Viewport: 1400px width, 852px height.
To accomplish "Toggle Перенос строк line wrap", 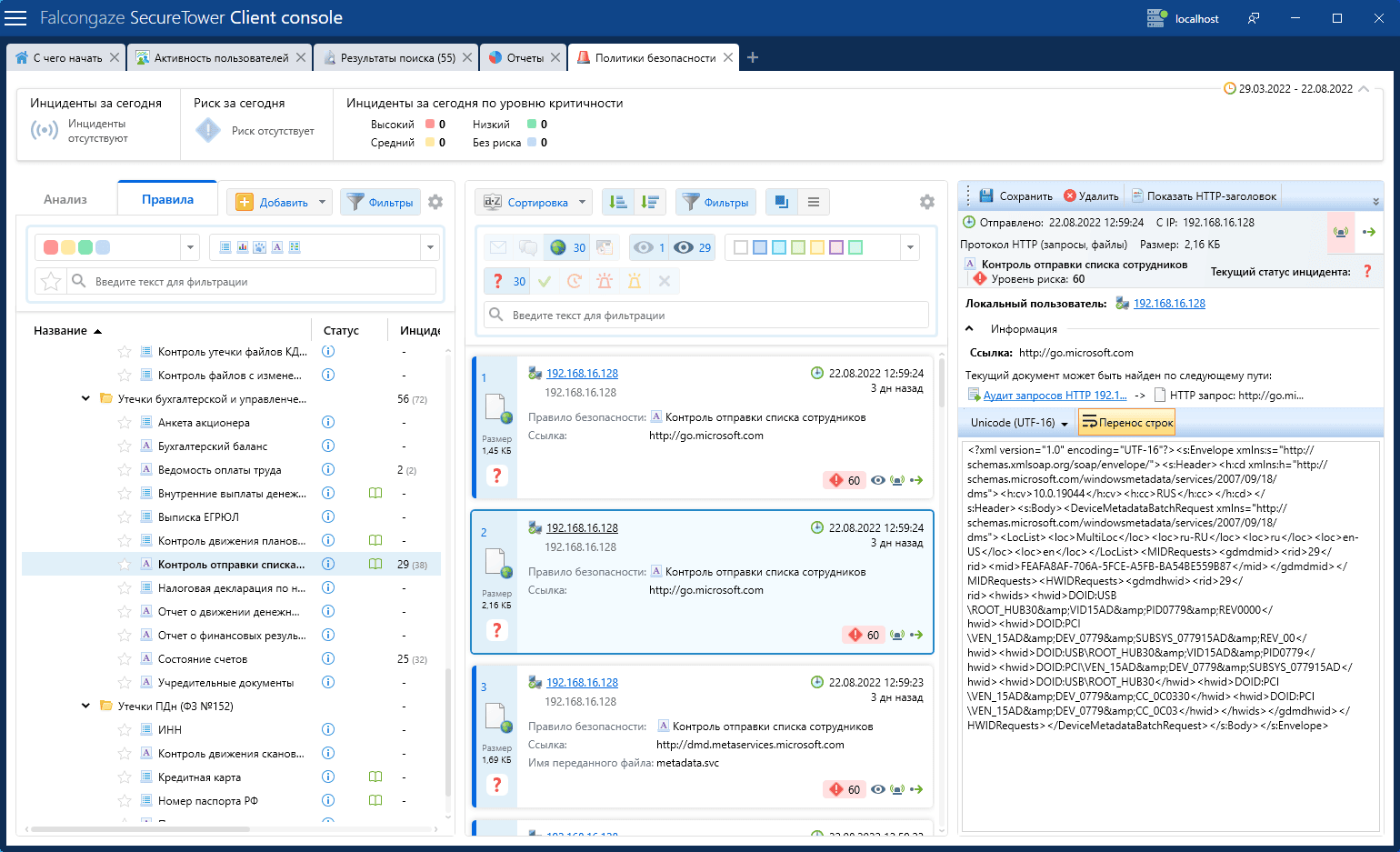I will click(x=1126, y=422).
